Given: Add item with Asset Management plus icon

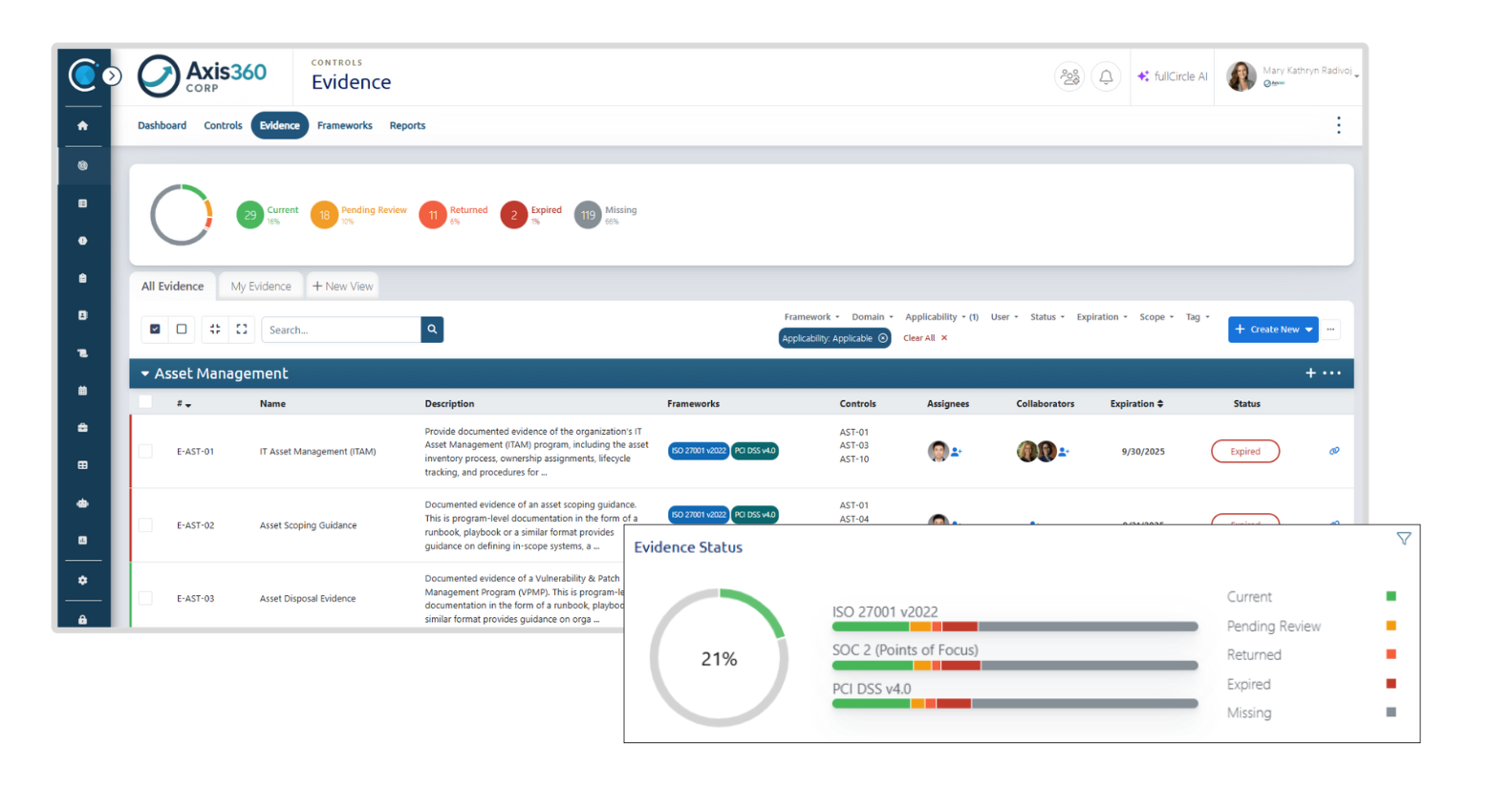Looking at the screenshot, I should [x=1310, y=374].
